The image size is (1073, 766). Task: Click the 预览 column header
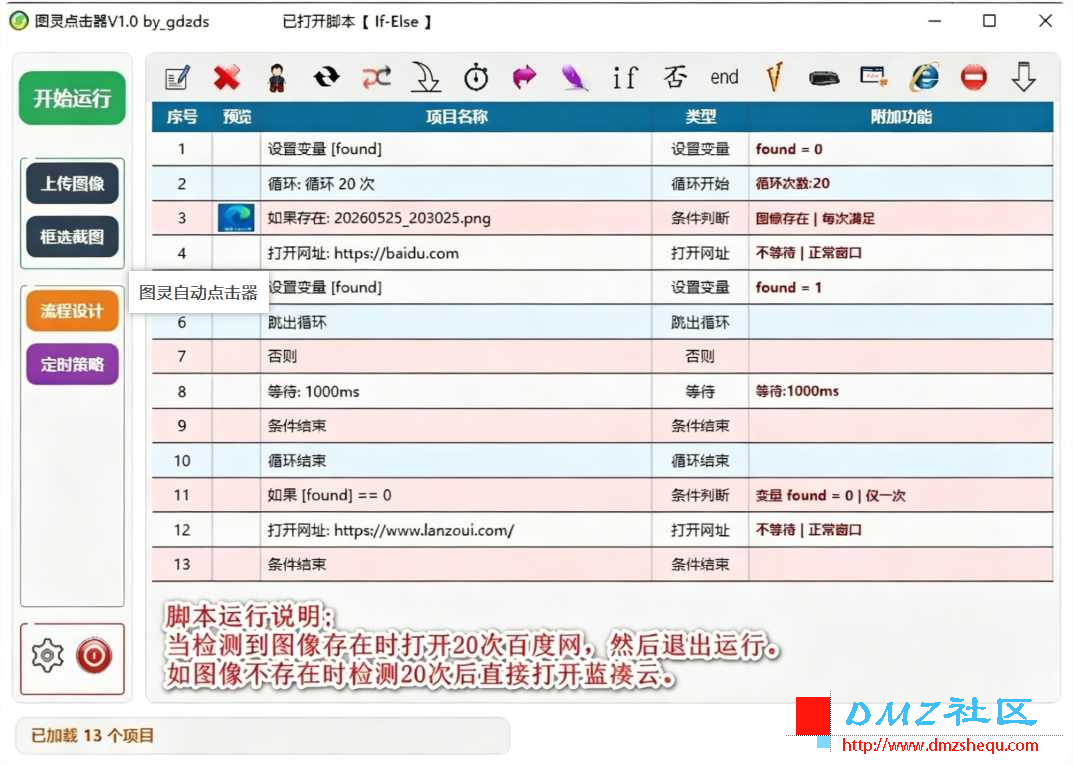coord(237,116)
